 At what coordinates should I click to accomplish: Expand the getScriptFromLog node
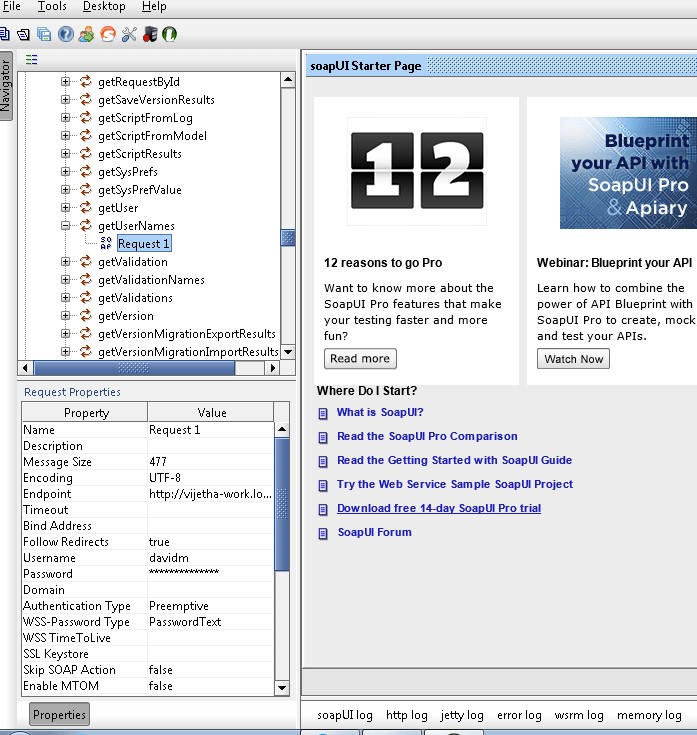(66, 118)
